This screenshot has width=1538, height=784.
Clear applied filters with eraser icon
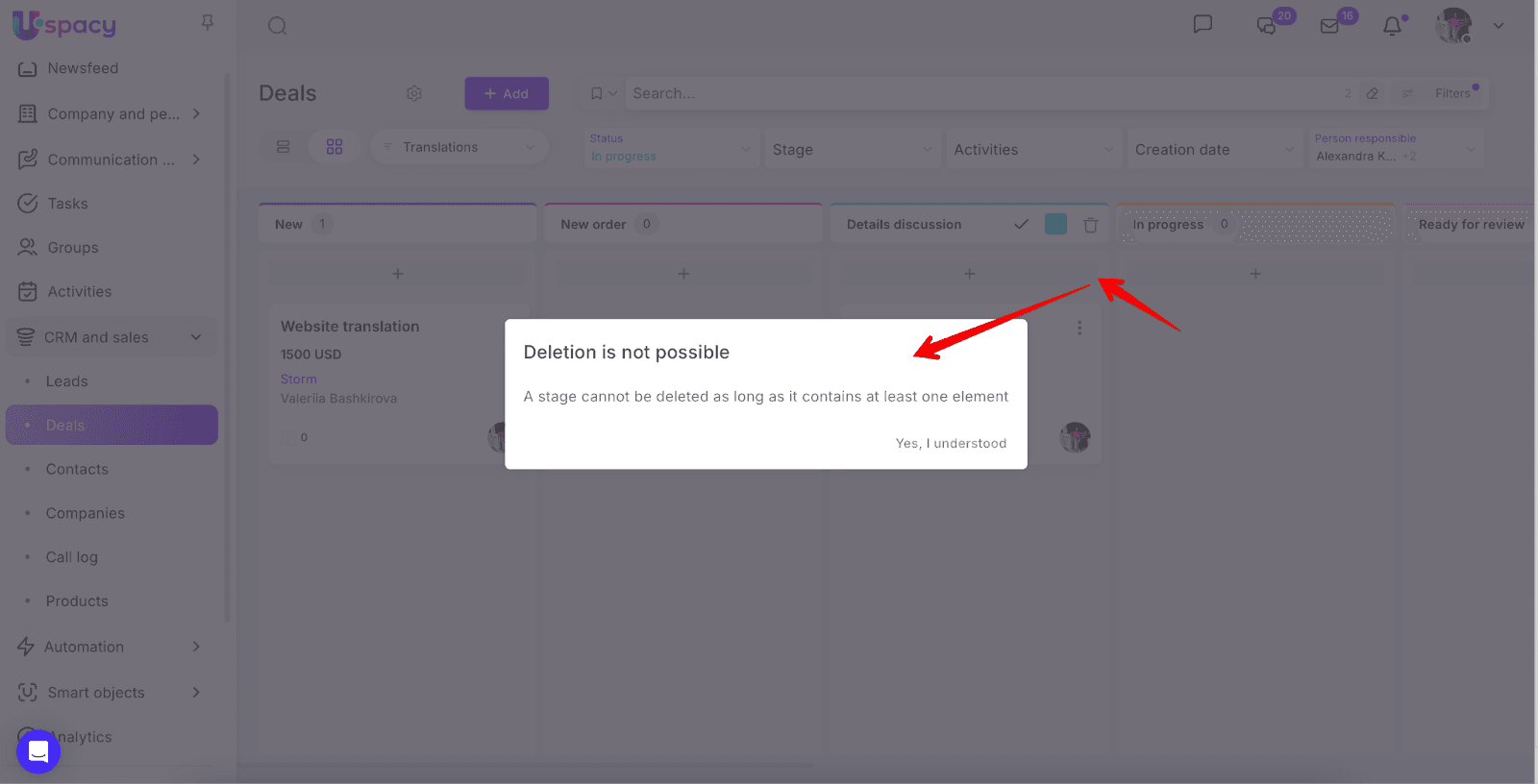[1373, 93]
